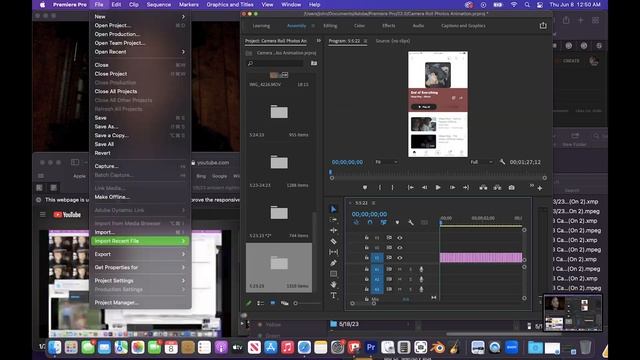Switch to the Effects workspace tab
Viewport: 640px width, 360px height.
(x=389, y=26)
